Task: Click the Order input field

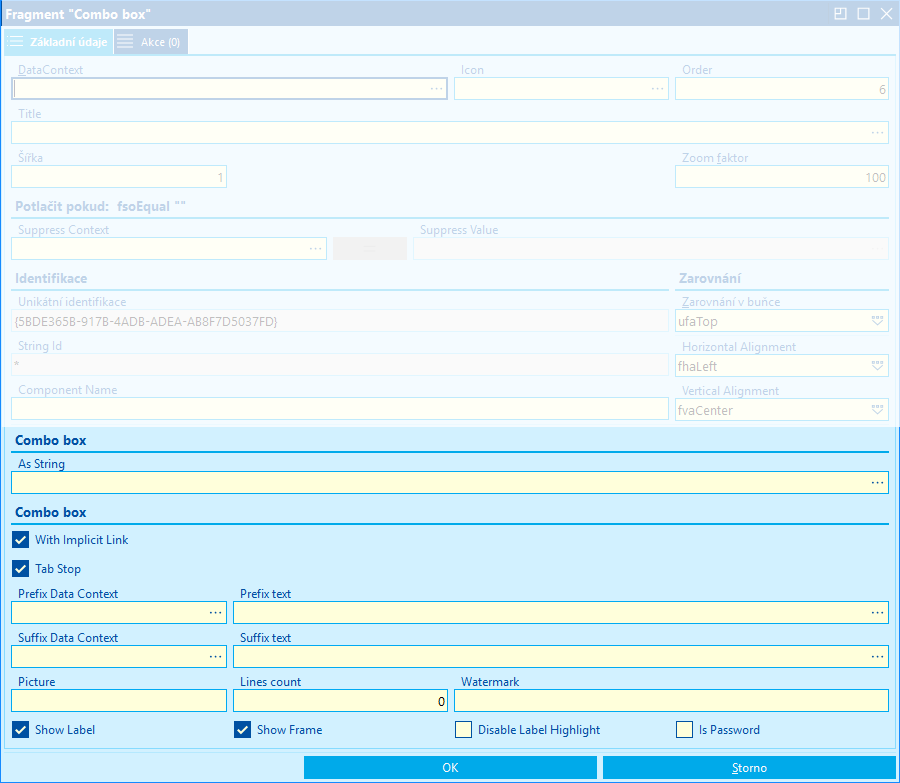Action: click(x=782, y=89)
